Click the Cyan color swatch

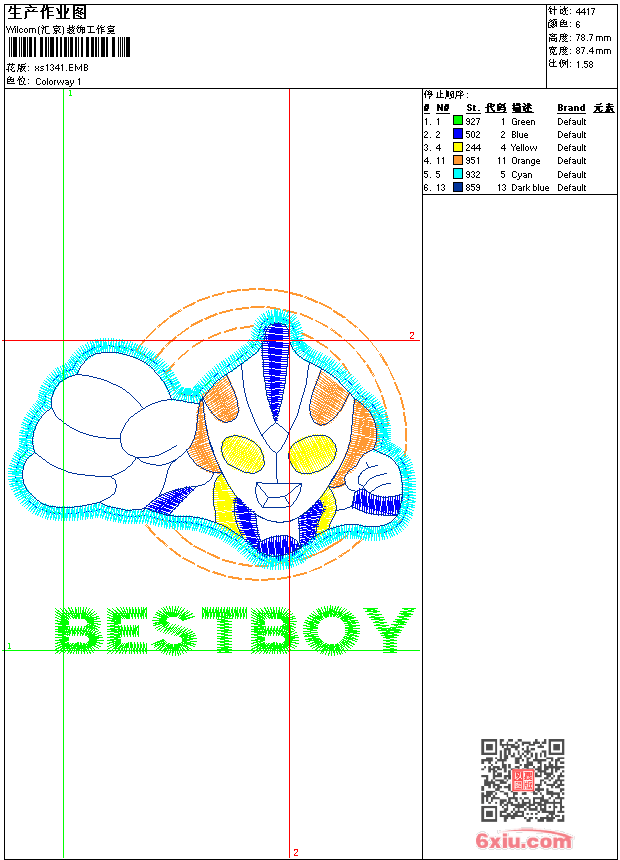458,174
